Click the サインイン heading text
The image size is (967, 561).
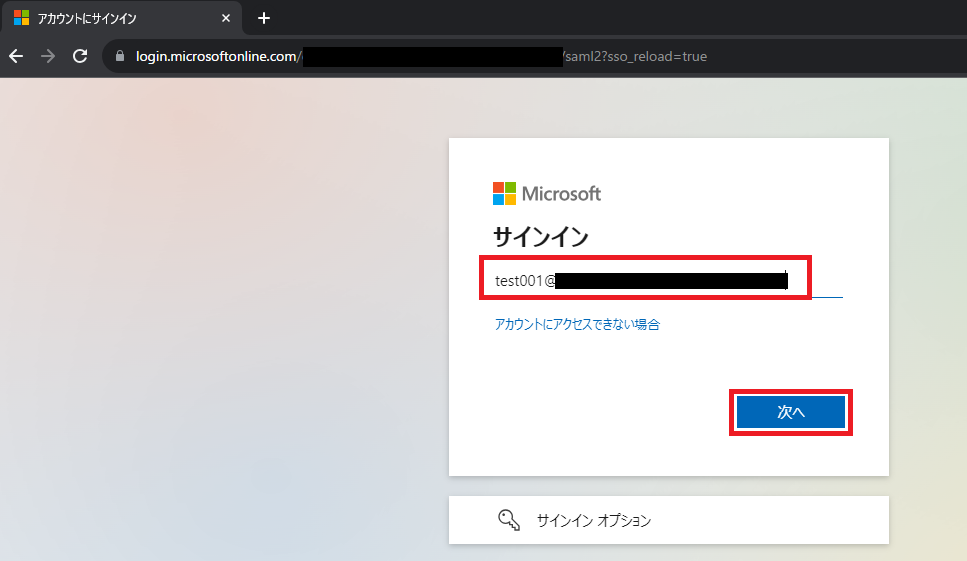[x=541, y=237]
